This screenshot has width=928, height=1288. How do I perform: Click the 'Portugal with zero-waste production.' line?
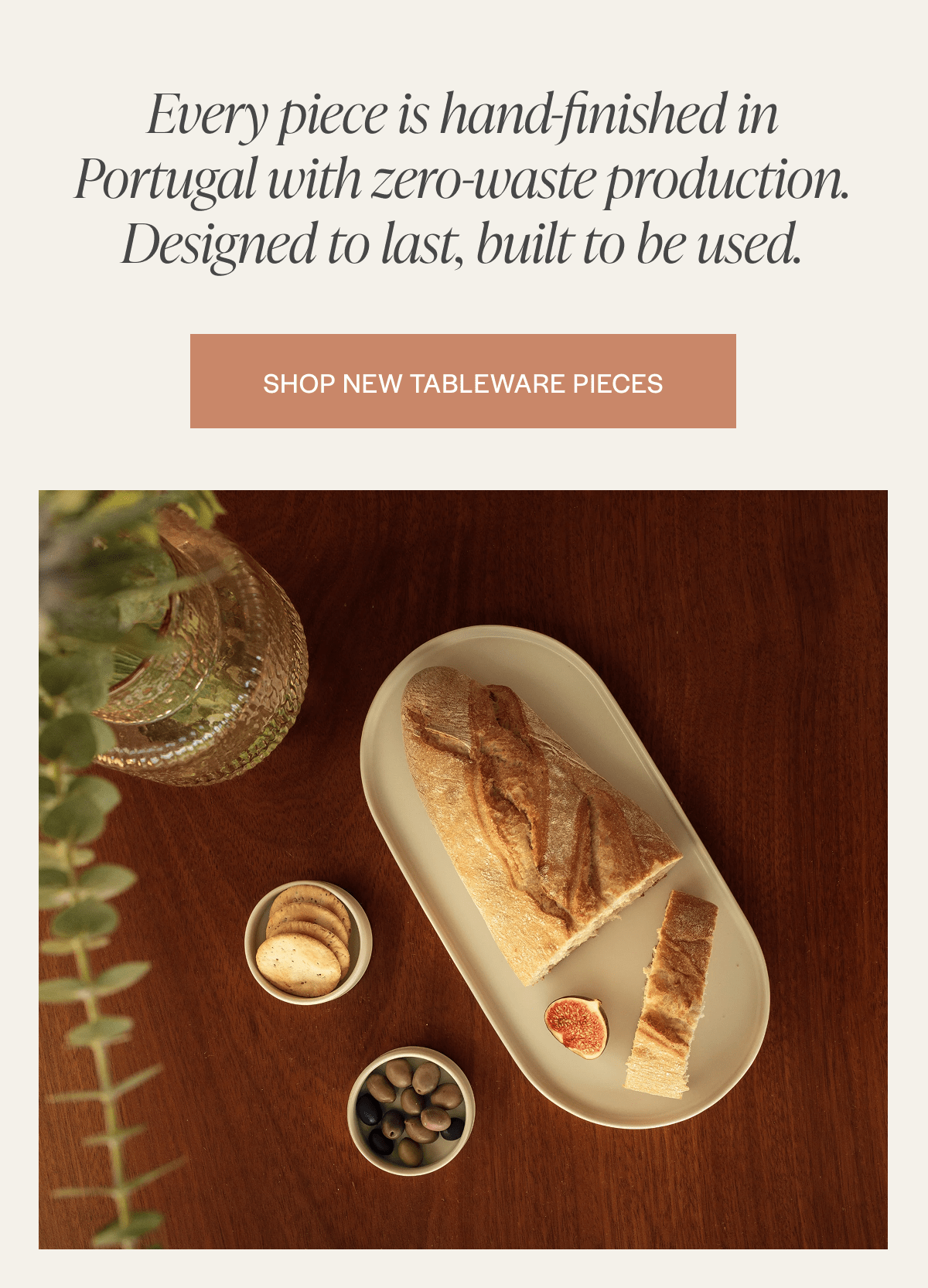pyautogui.click(x=462, y=179)
